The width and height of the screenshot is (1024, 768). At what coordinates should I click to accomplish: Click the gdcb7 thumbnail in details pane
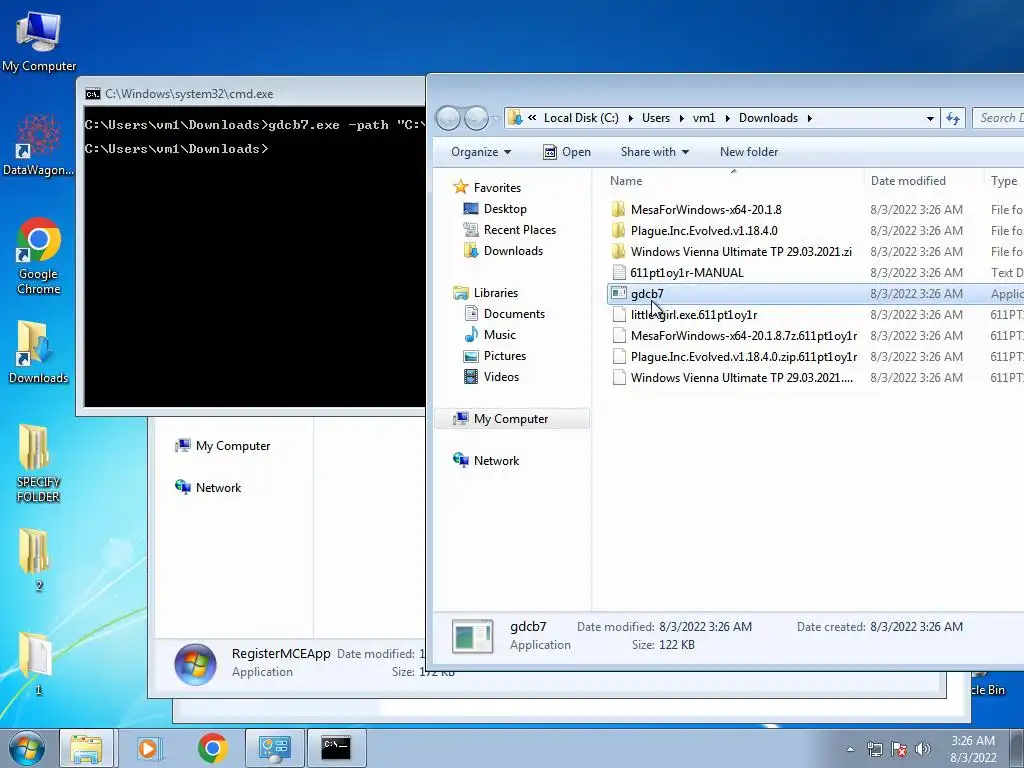click(x=472, y=636)
